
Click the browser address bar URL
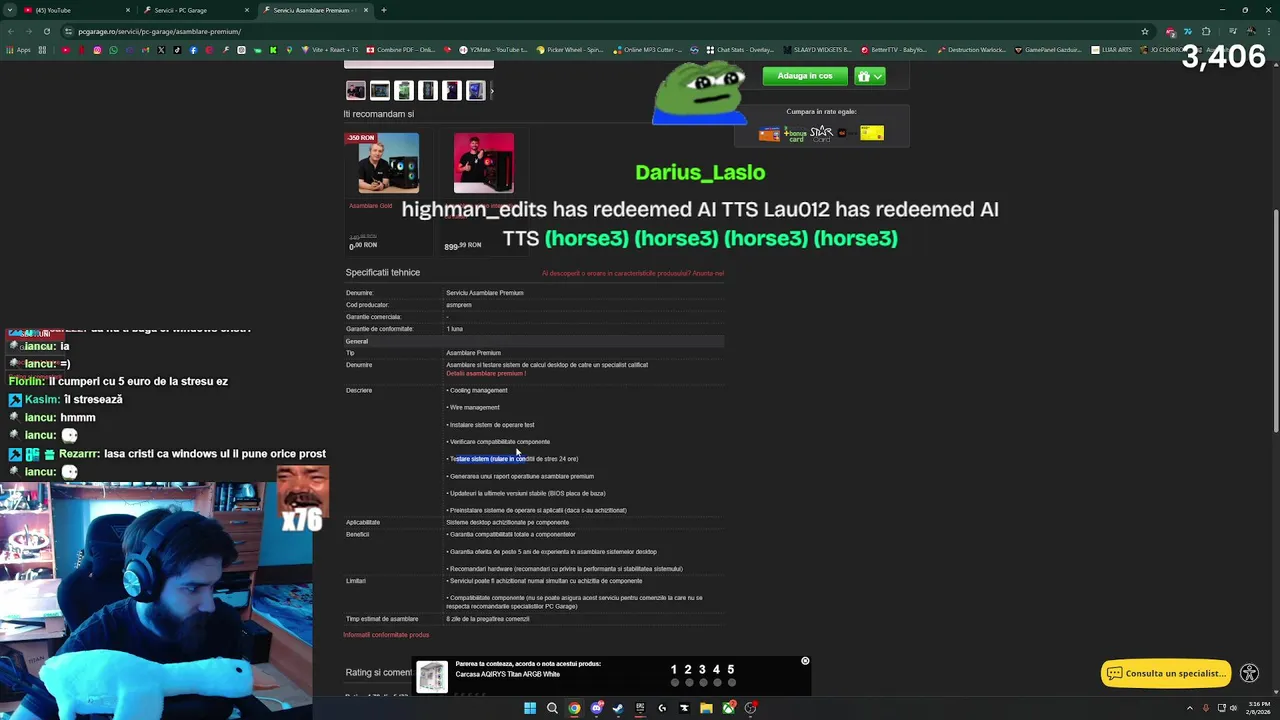[159, 31]
